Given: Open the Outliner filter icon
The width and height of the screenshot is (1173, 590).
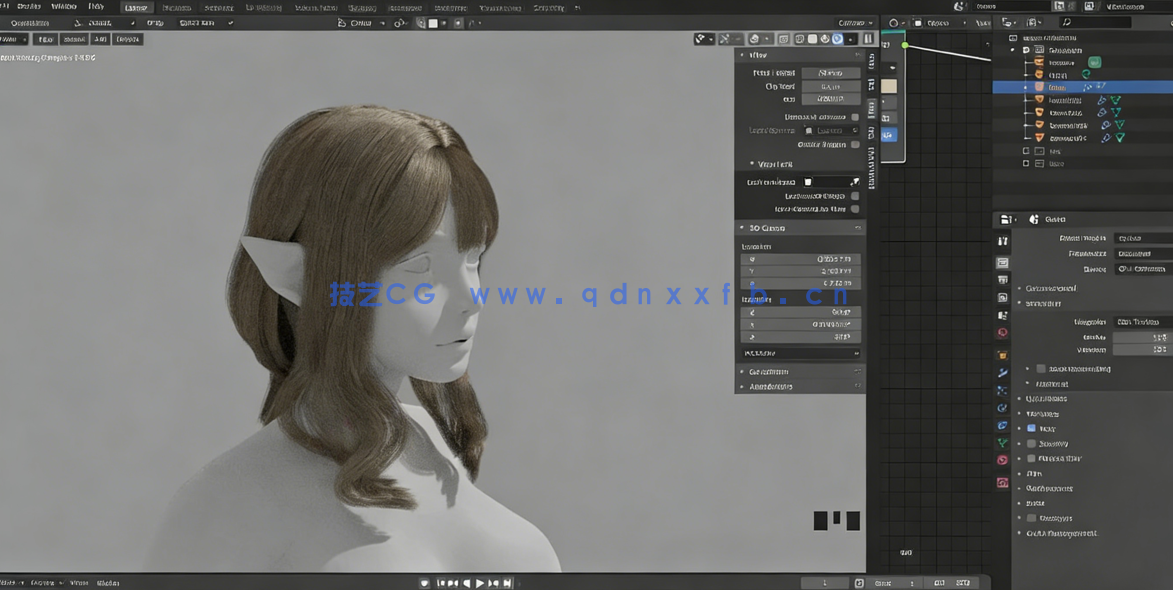Looking at the screenshot, I should click(1168, 22).
